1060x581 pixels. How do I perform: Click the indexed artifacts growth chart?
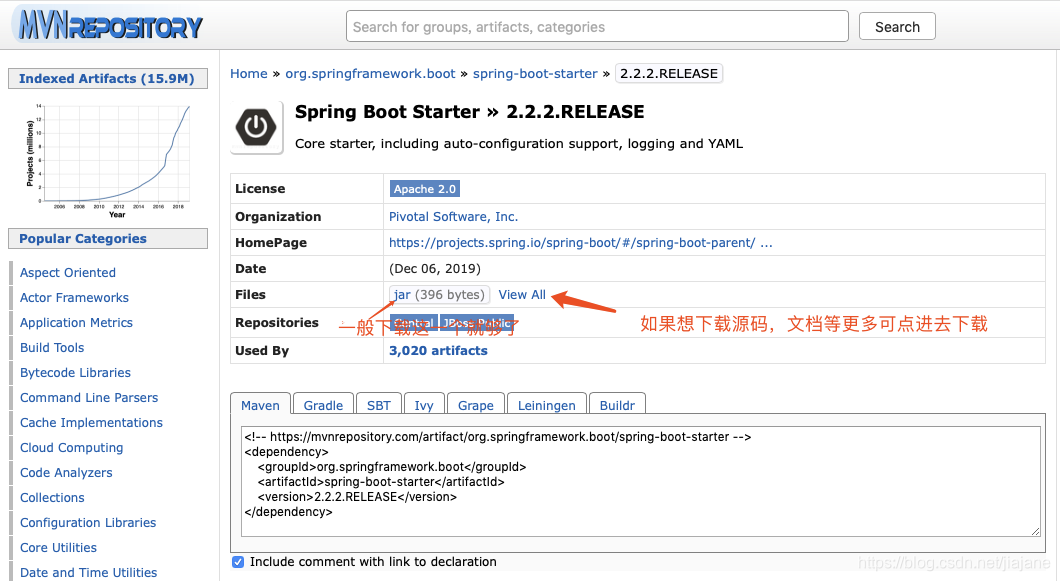(107, 160)
